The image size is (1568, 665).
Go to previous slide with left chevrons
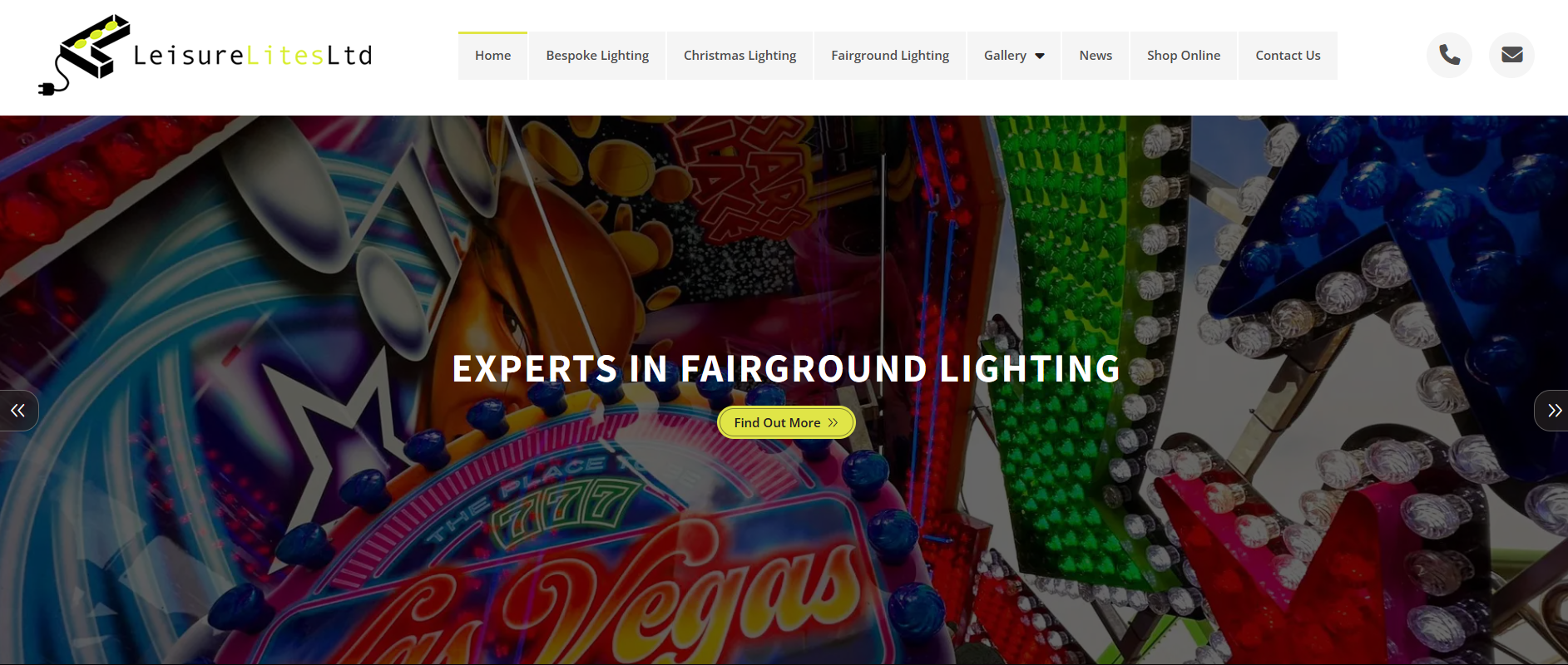click(18, 411)
